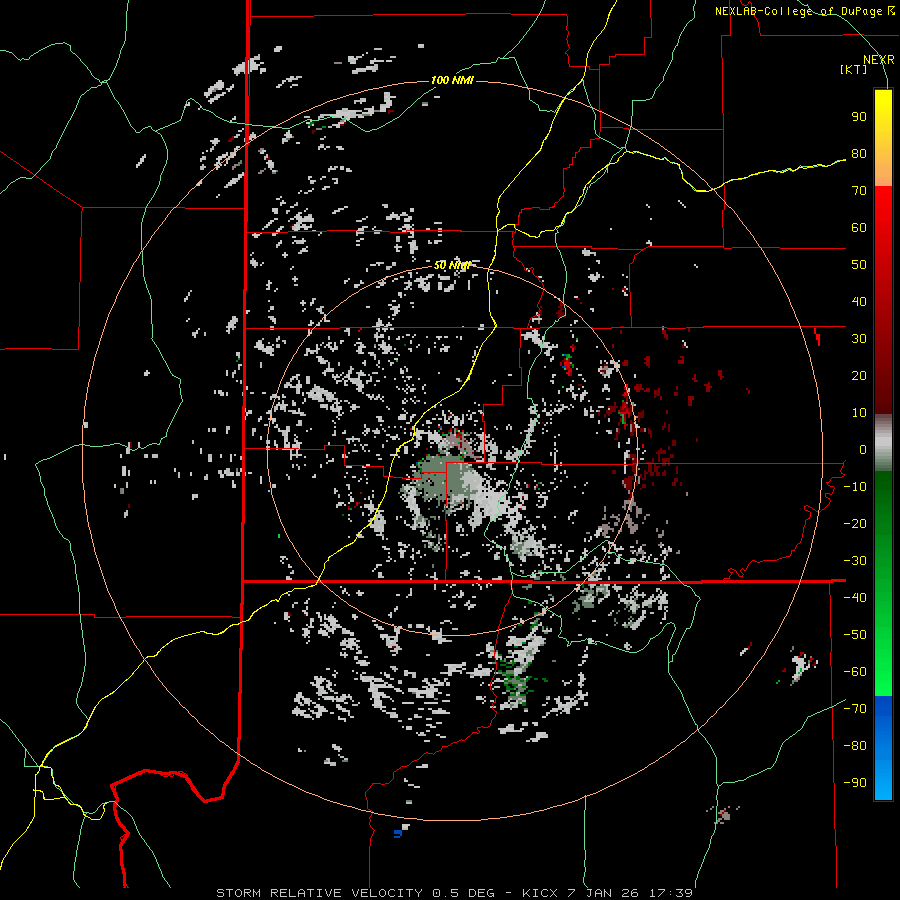The width and height of the screenshot is (900, 900).
Task: Click the 30 value on velocity scale
Action: 859,339
